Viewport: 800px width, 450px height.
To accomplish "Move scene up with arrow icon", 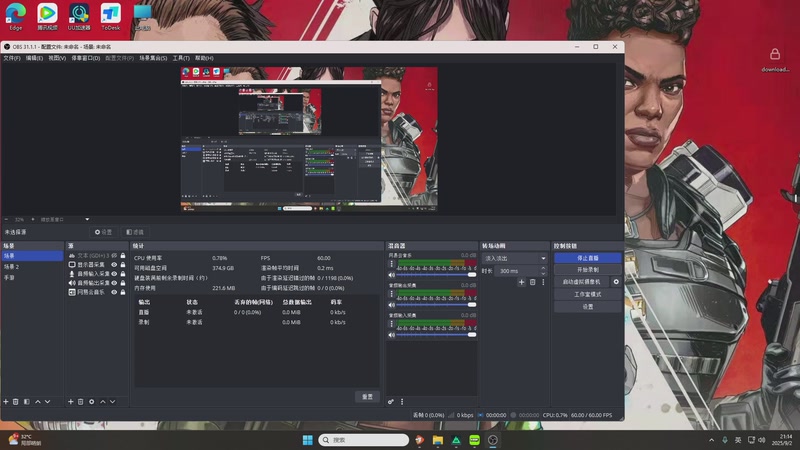I will [38, 402].
